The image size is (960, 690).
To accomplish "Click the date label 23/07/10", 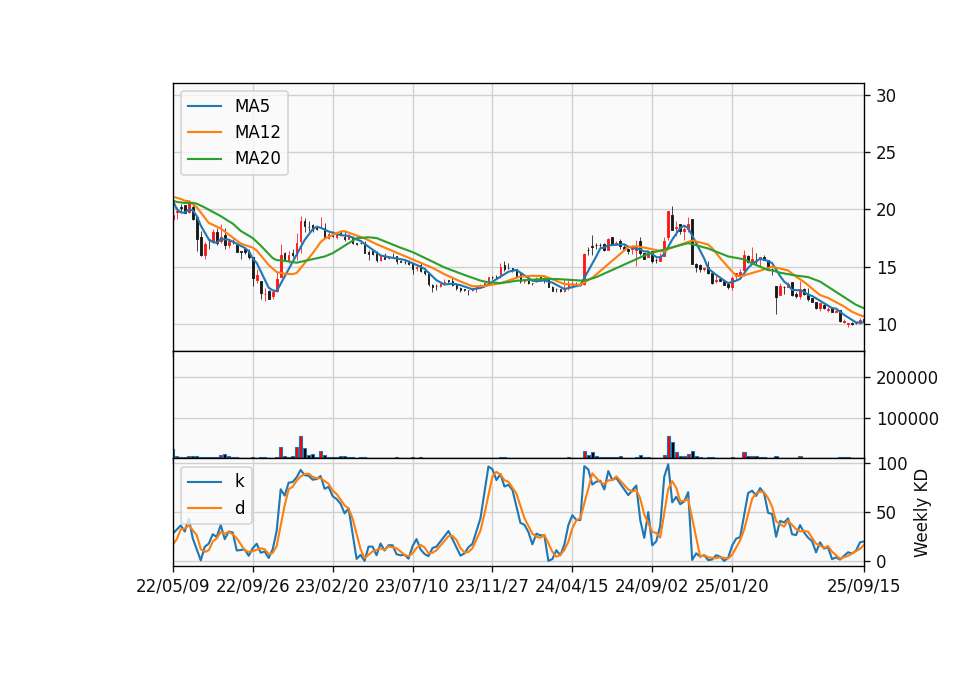I will (412, 586).
